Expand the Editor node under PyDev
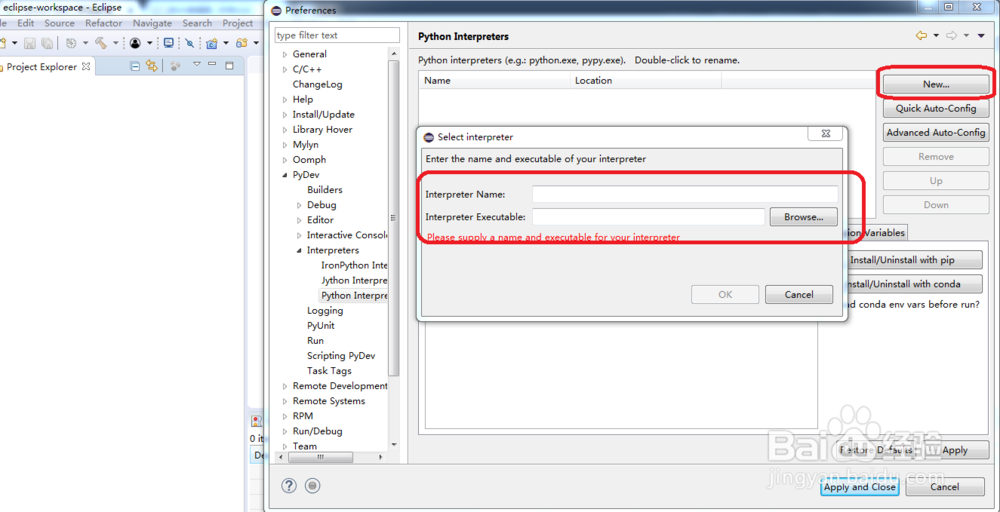The height and width of the screenshot is (512, 1000). [x=300, y=220]
